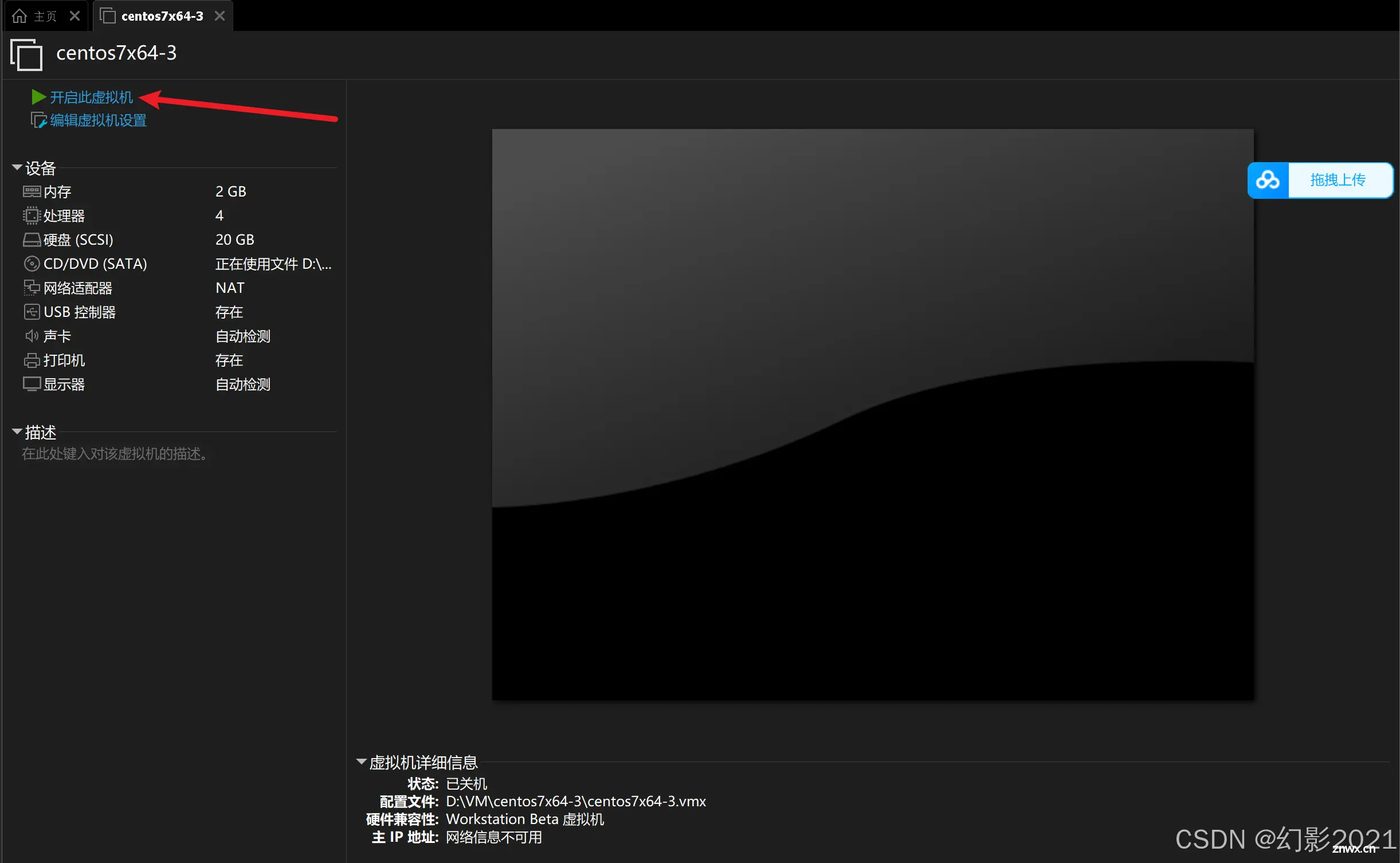This screenshot has height=863, width=1400.
Task: Collapse the 设备 devices section
Action: click(17, 167)
